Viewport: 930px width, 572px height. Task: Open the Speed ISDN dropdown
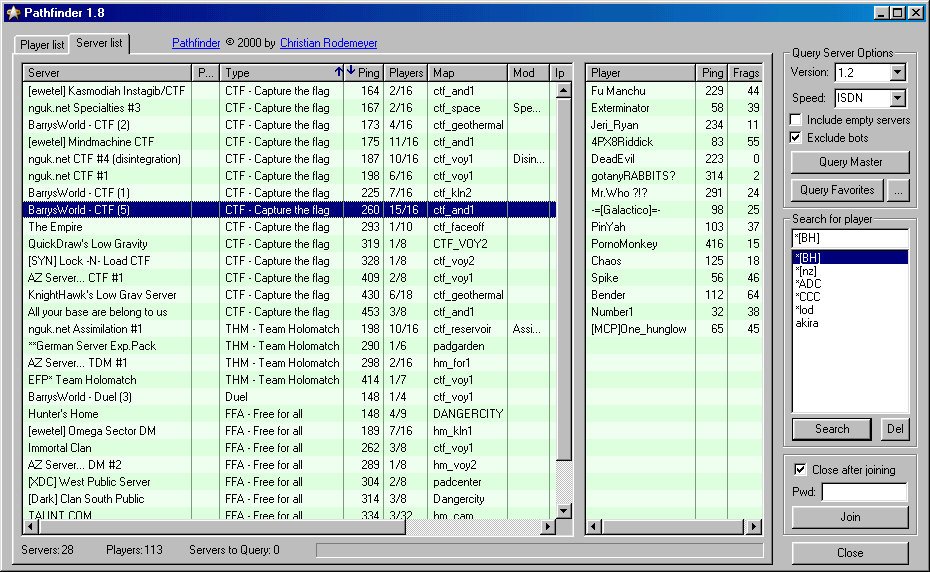898,98
